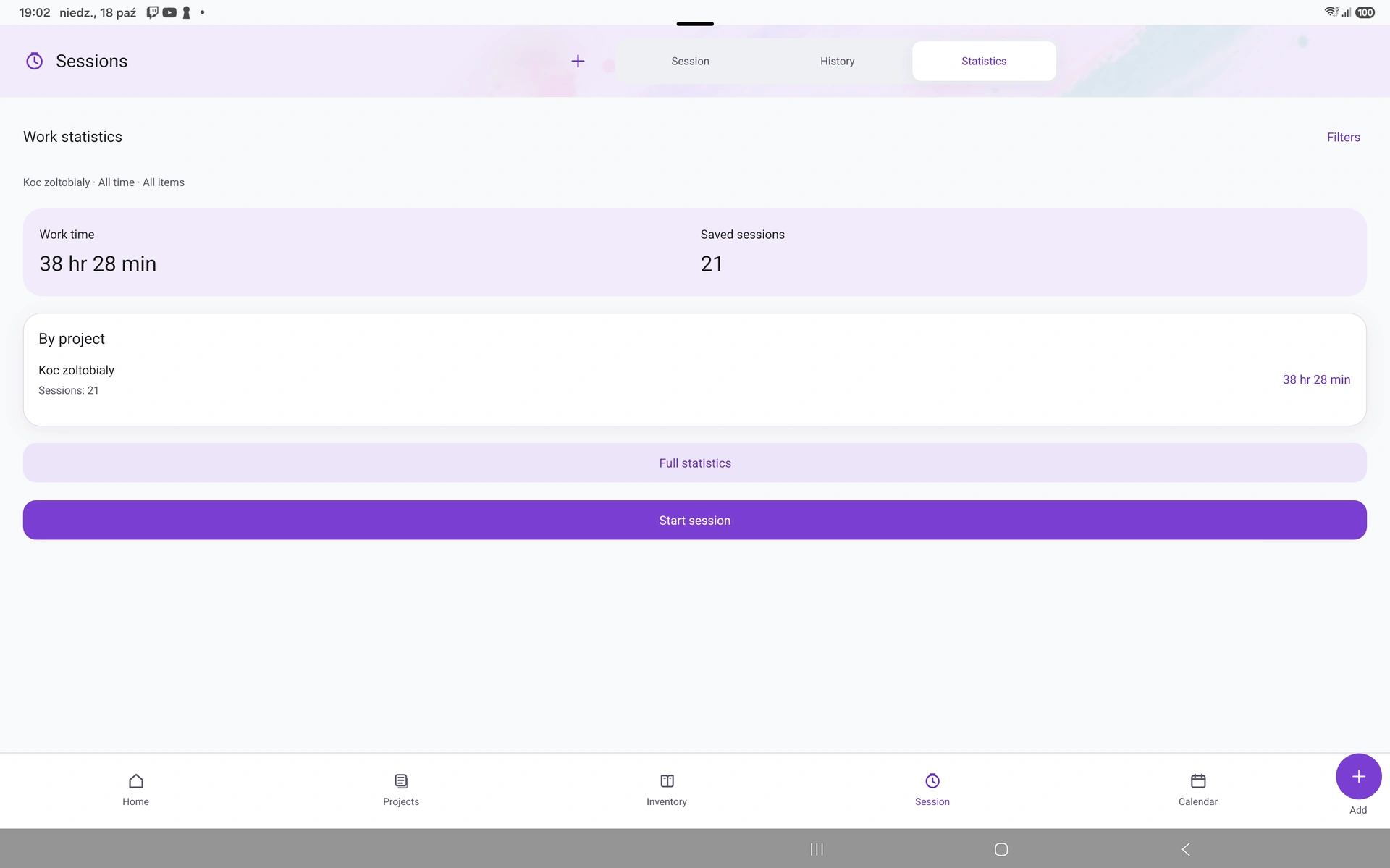1390x868 pixels.
Task: Open Inventory in bottom navigation
Action: 667,790
